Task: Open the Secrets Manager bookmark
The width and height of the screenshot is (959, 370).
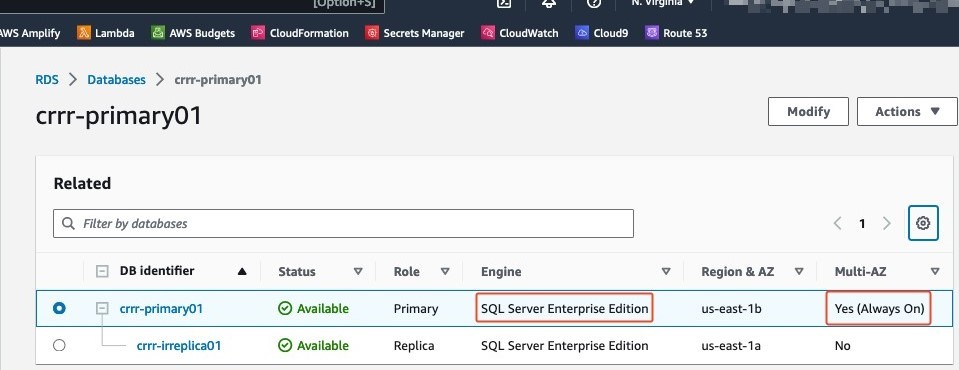Action: tap(415, 33)
